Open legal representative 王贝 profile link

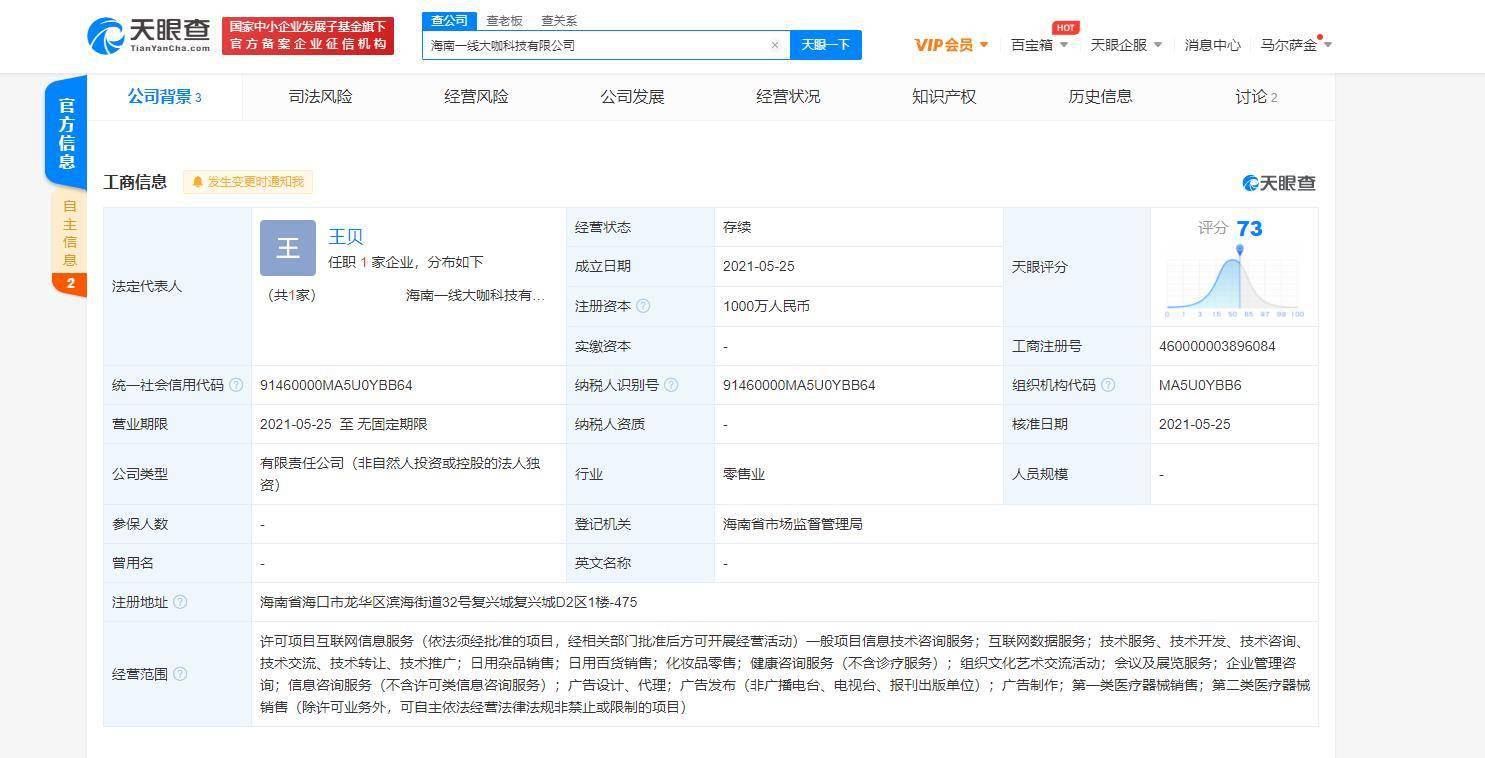click(x=346, y=237)
